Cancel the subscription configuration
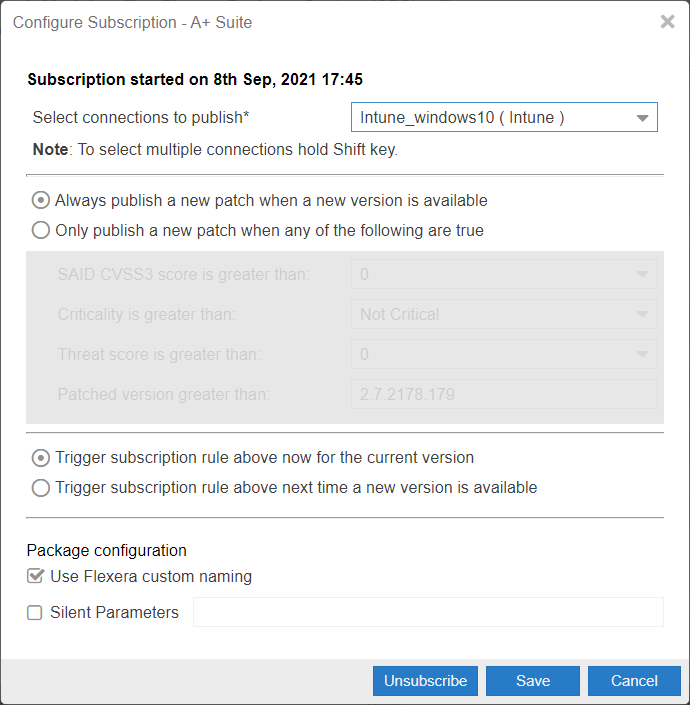 [634, 681]
